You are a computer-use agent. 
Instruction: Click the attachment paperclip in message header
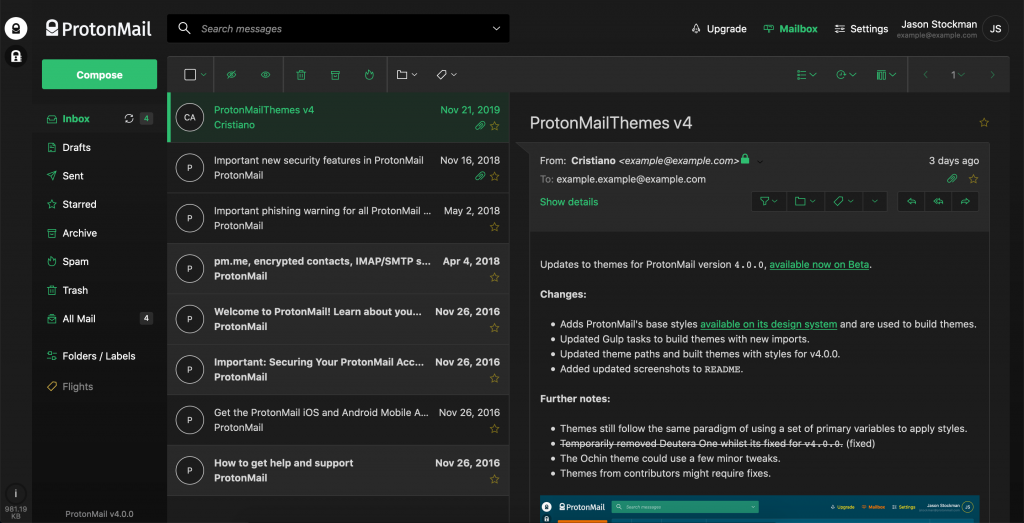click(x=952, y=179)
